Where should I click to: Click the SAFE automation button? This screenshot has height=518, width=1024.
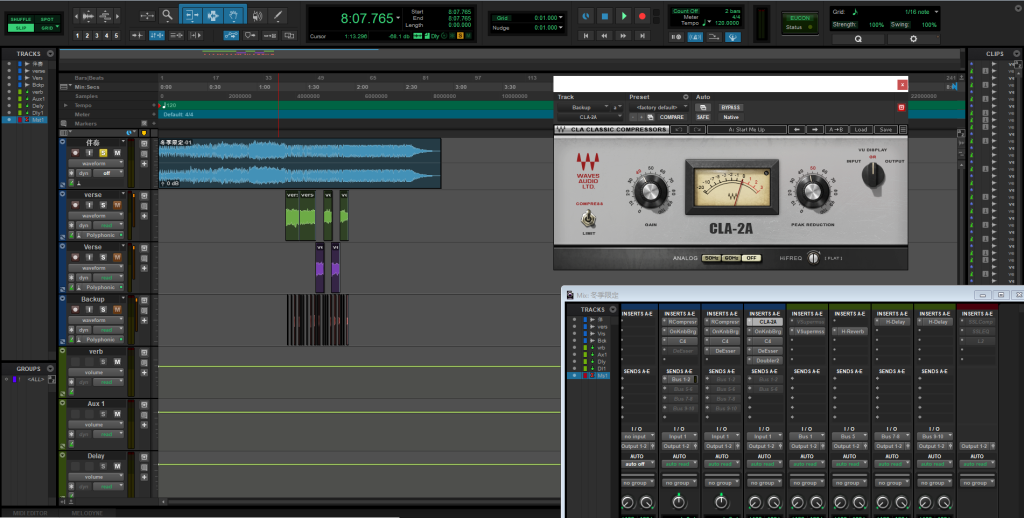tap(703, 118)
